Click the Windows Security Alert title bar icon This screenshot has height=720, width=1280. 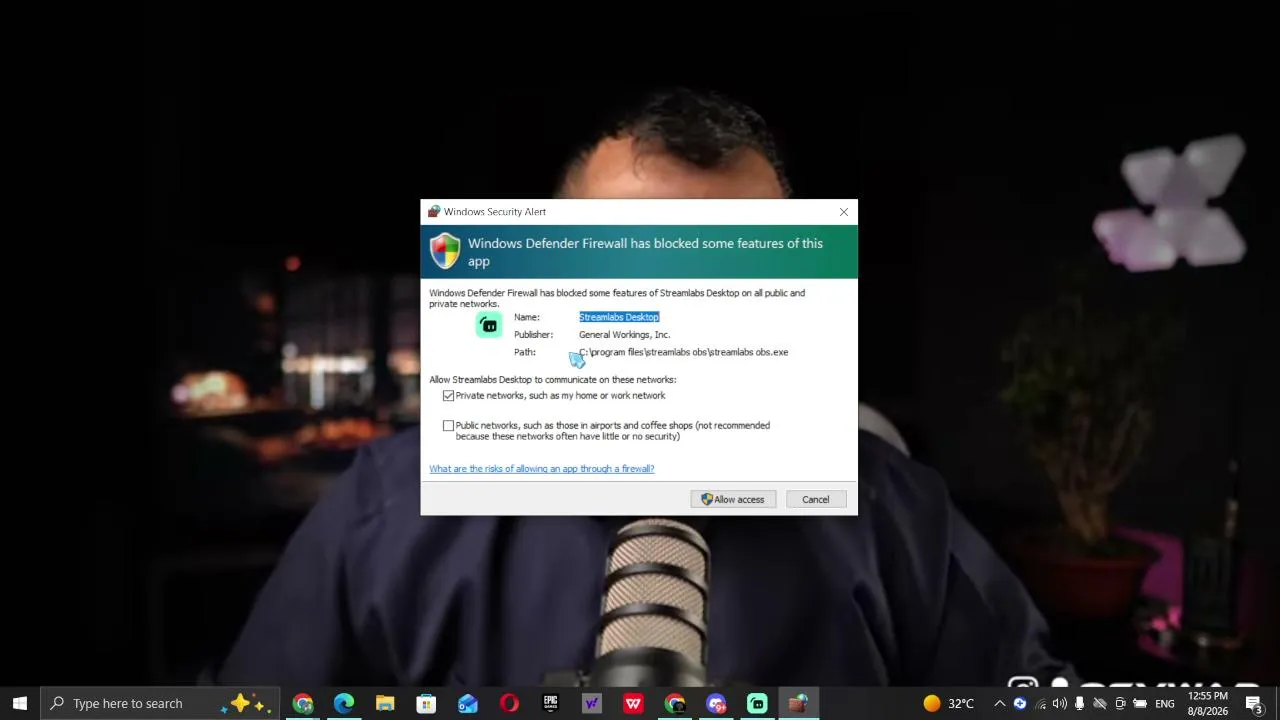(433, 212)
